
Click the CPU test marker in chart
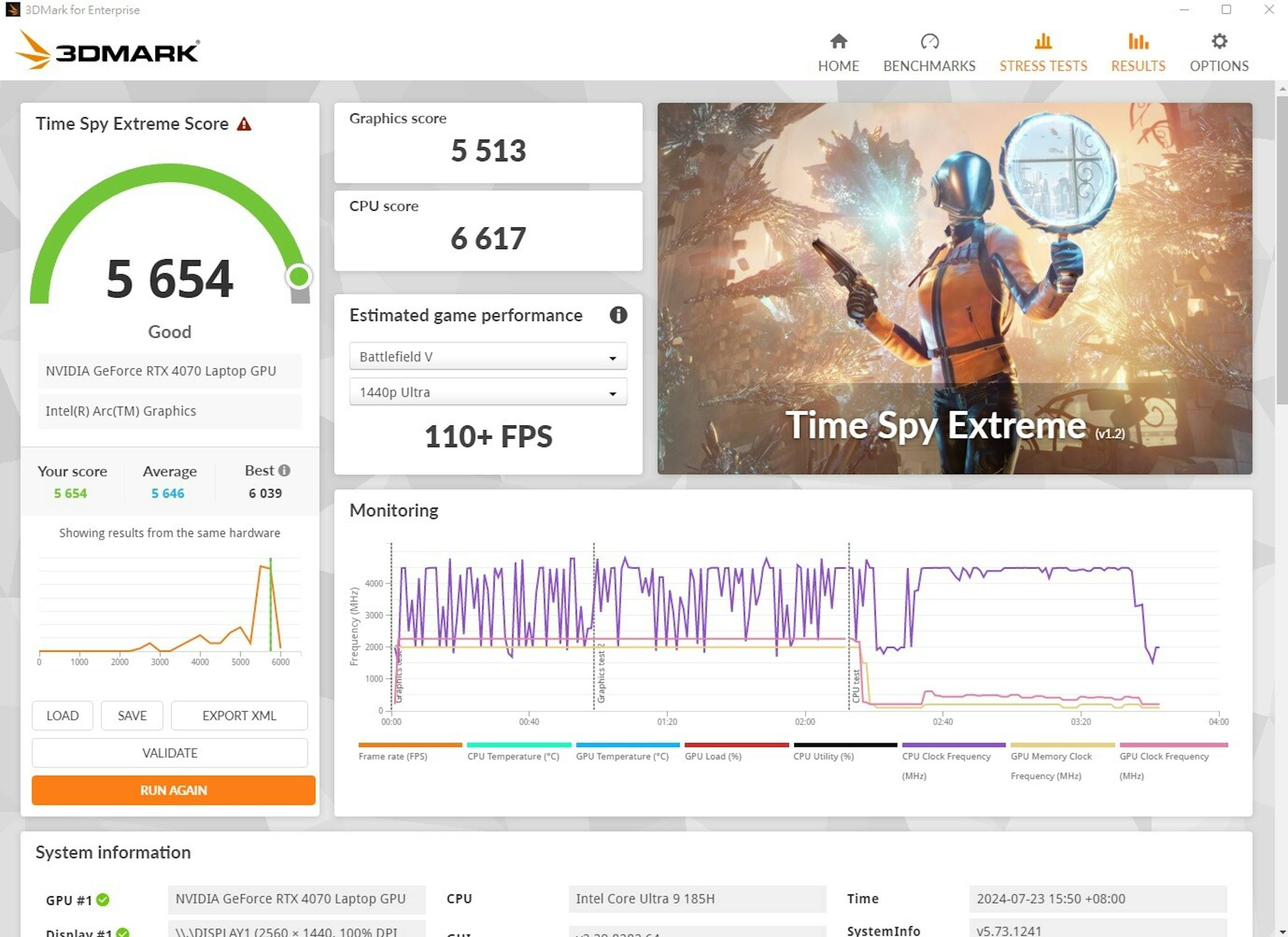point(856,685)
